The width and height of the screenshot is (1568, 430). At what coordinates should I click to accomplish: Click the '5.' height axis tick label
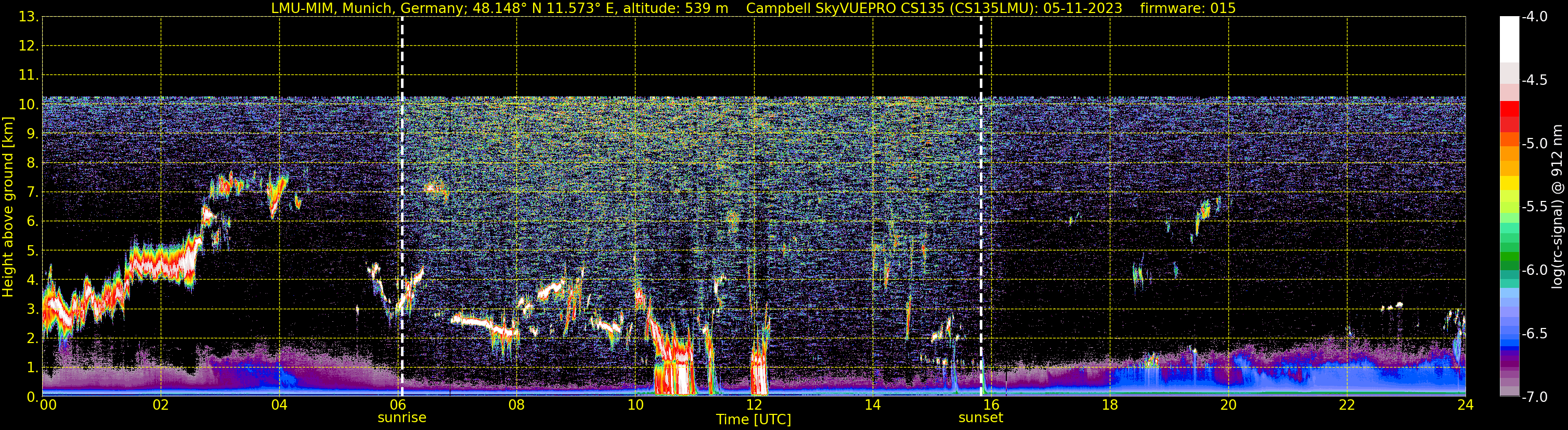32,250
